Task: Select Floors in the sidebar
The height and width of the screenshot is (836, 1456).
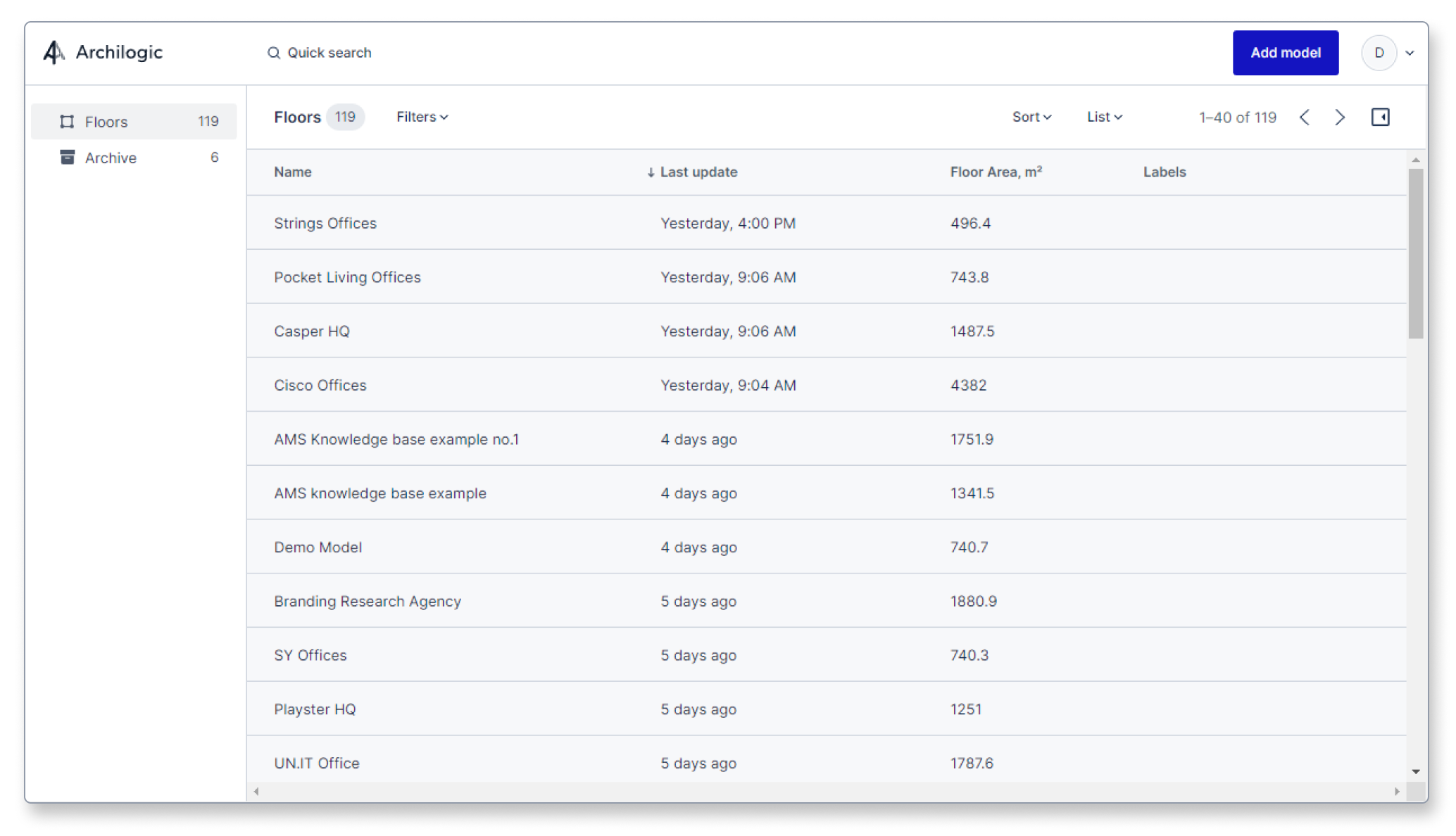Action: tap(134, 122)
